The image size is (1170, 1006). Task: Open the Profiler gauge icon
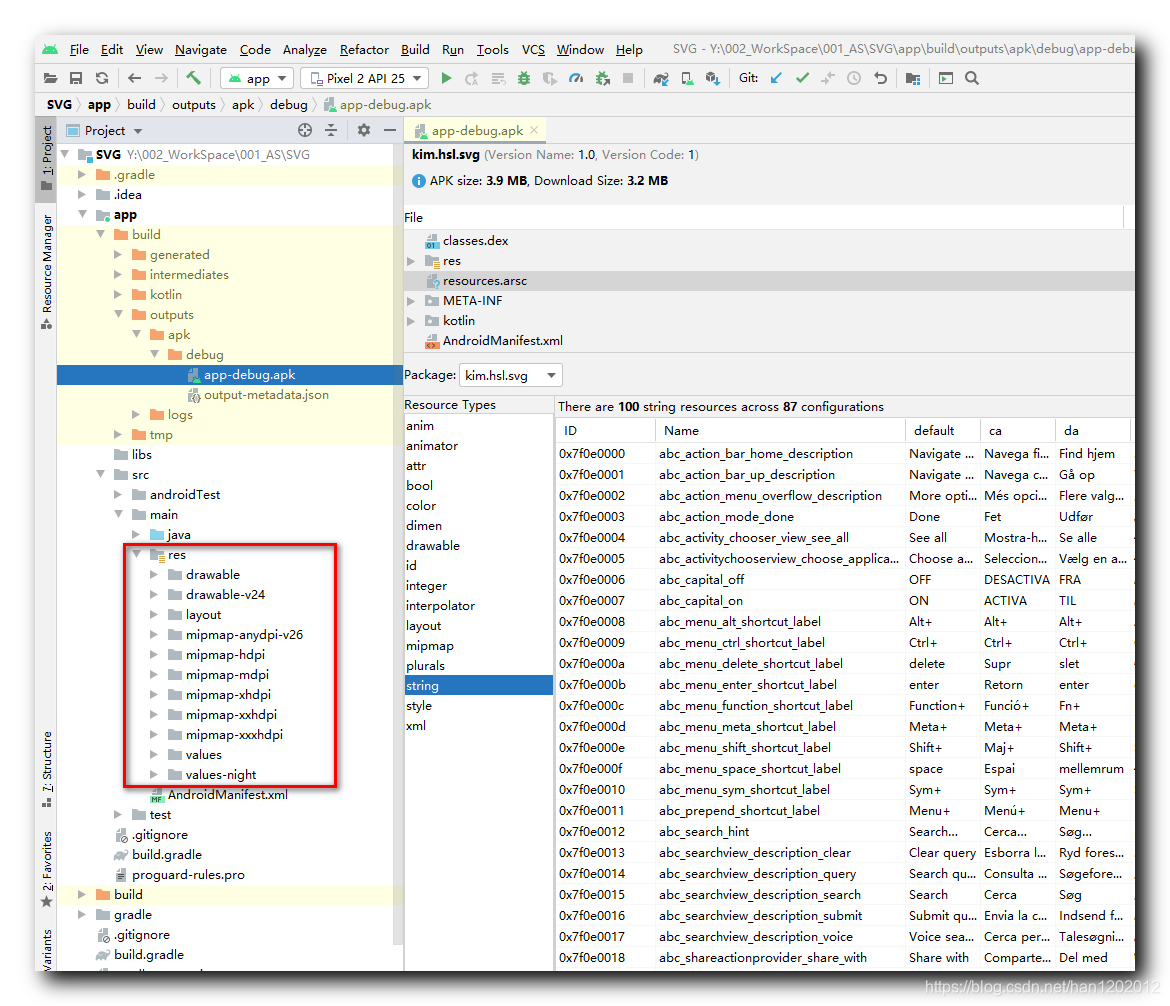click(x=575, y=78)
